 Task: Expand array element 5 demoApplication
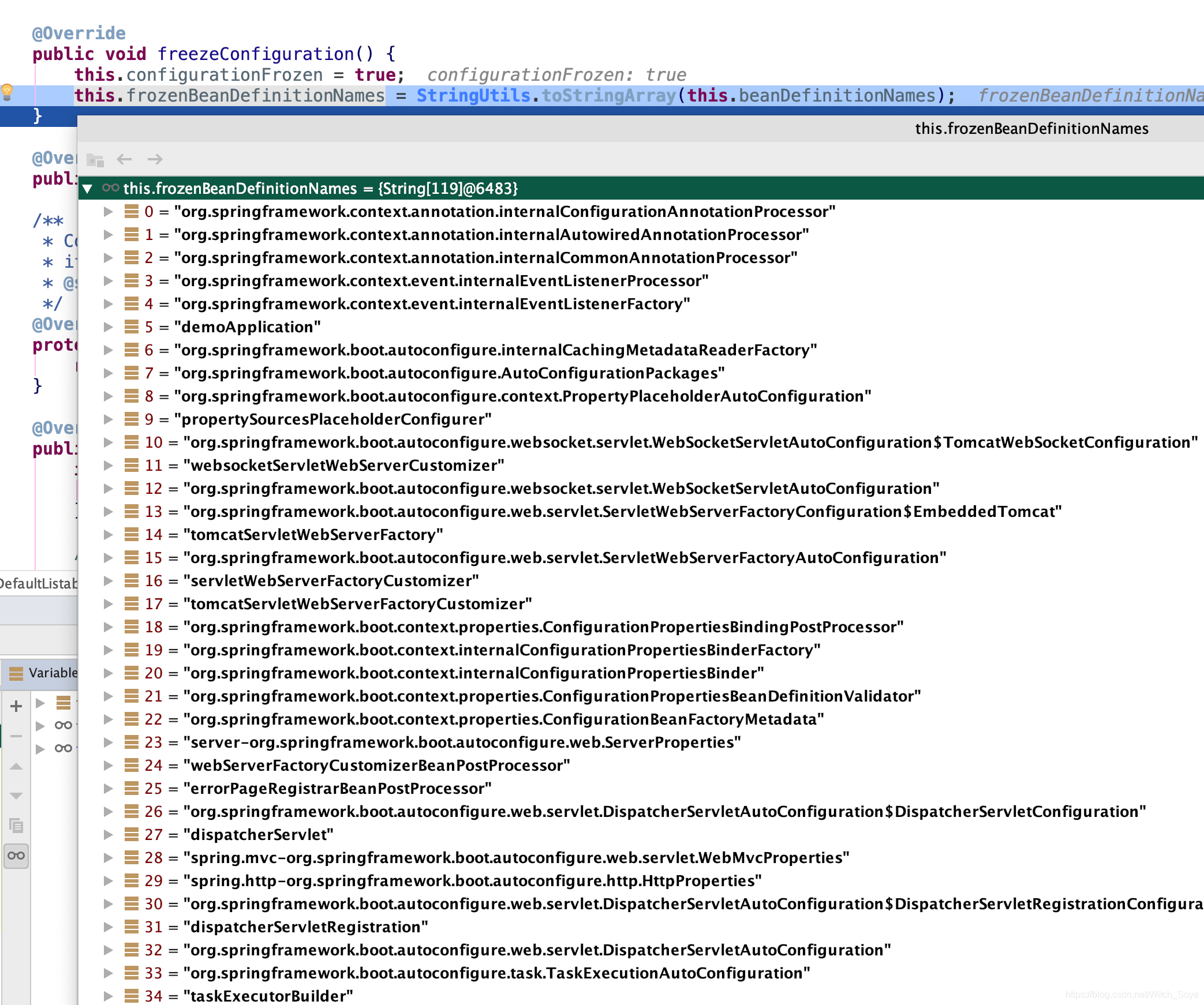pyautogui.click(x=108, y=327)
